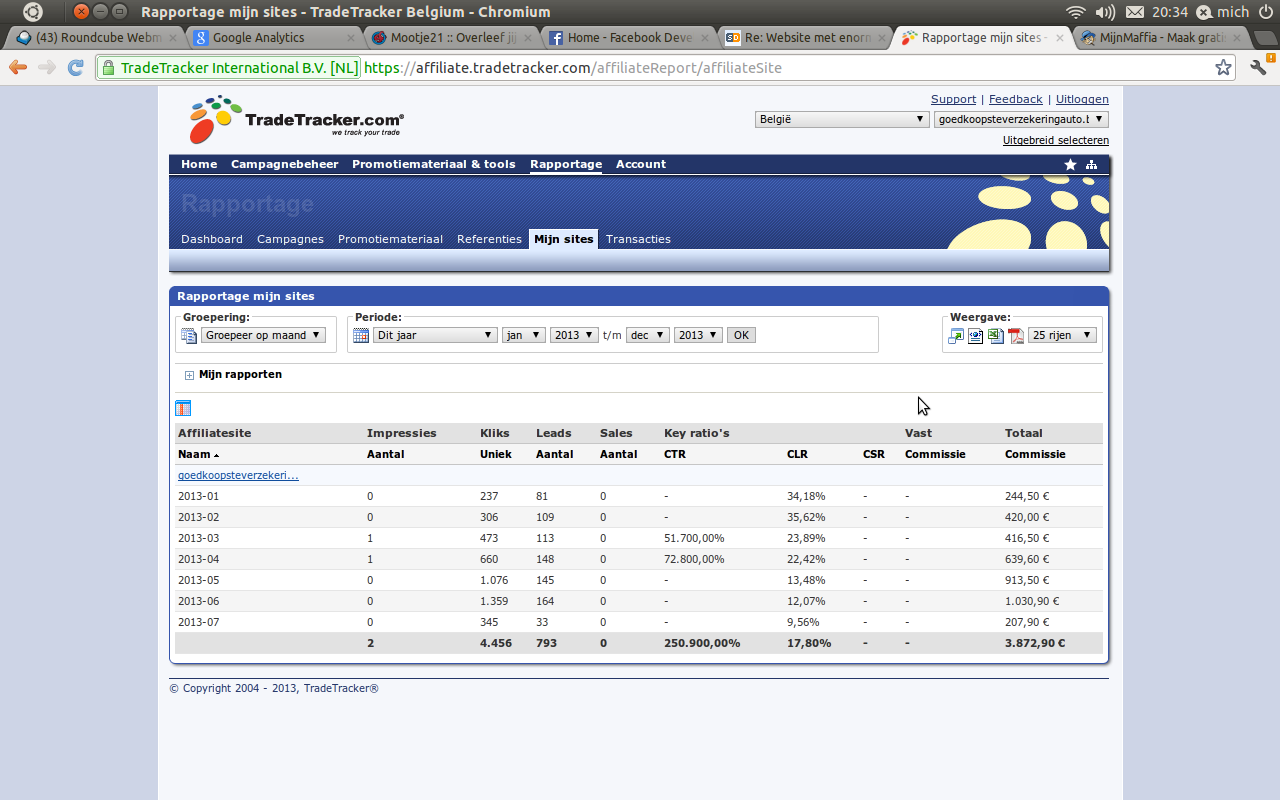Export report as PDF icon
1280x800 pixels.
tap(1016, 335)
